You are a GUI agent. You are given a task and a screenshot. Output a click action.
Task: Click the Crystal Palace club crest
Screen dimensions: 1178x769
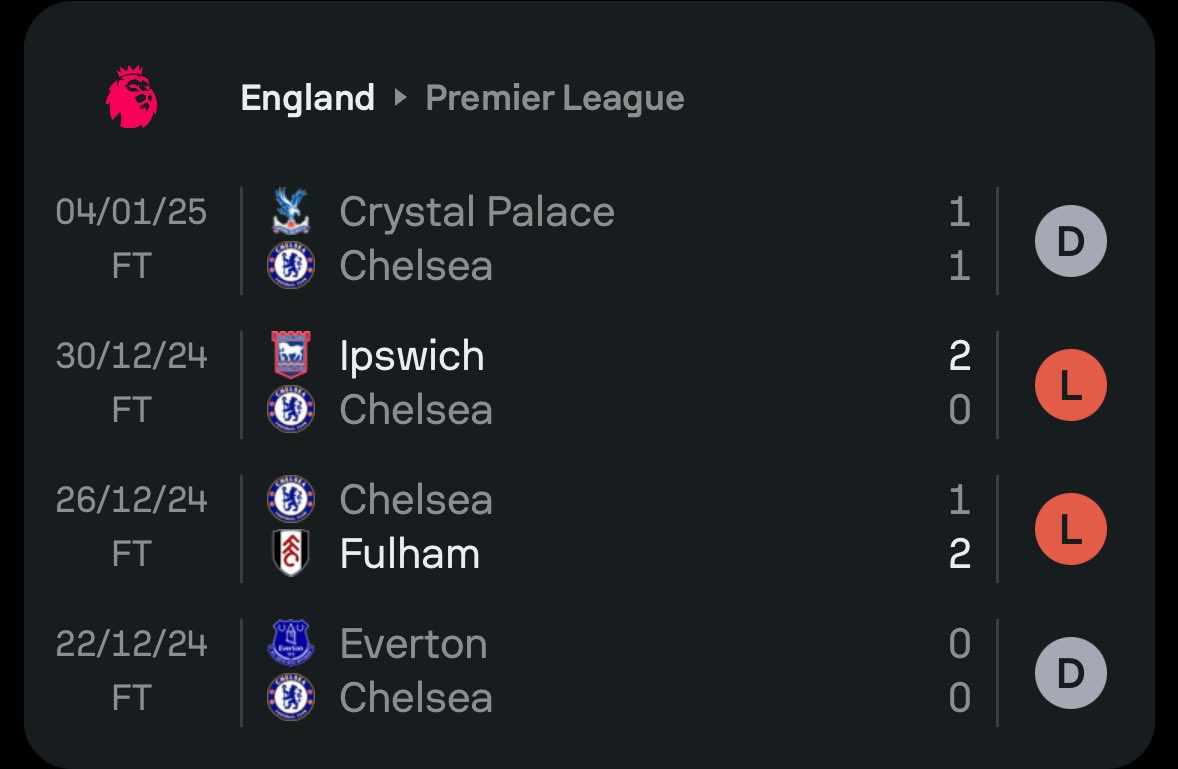pos(291,211)
